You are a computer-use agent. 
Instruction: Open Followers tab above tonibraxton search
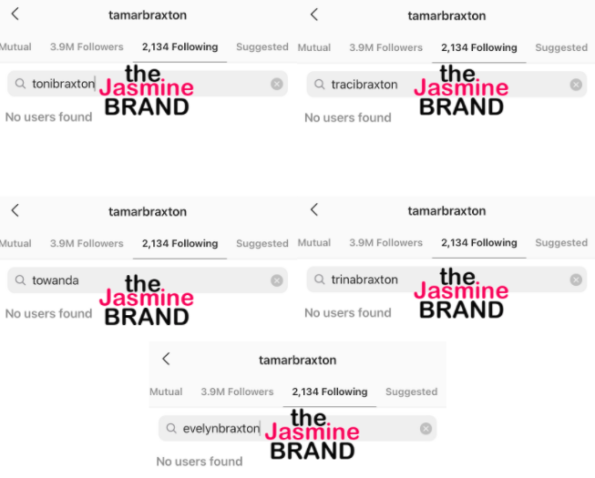click(x=87, y=47)
